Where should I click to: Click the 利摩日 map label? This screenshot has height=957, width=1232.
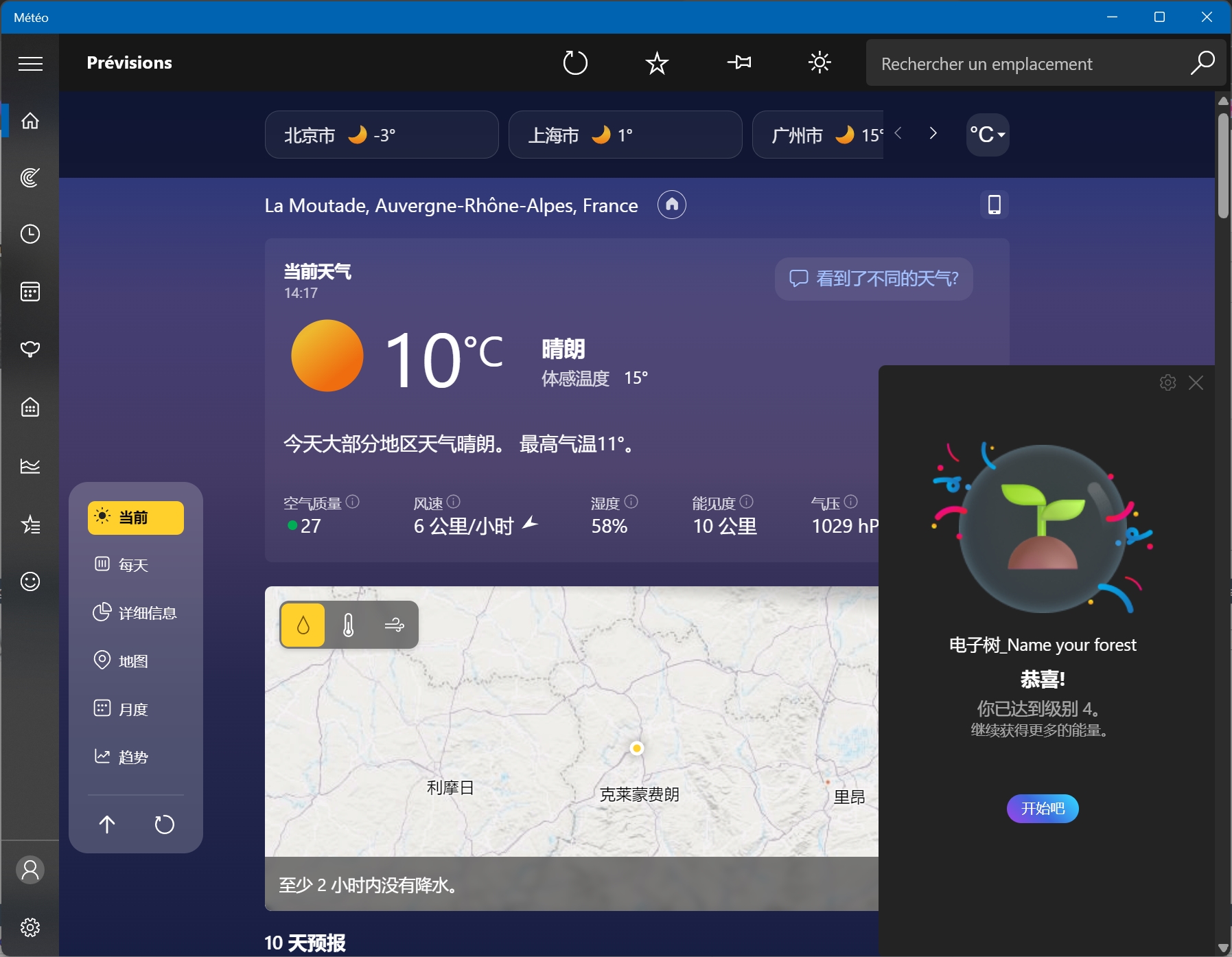coord(450,787)
